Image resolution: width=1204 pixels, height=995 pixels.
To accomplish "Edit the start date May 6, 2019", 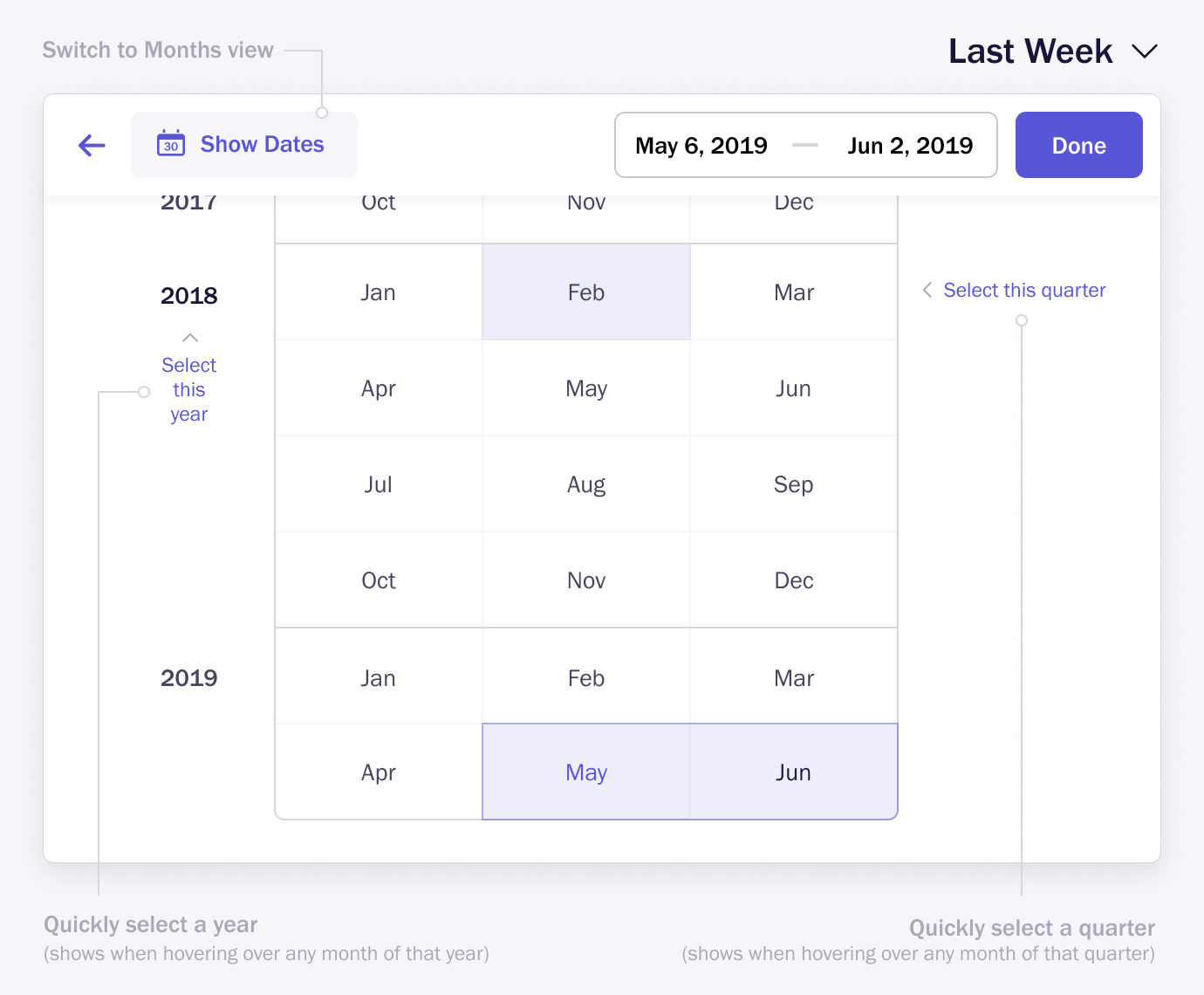I will [701, 146].
